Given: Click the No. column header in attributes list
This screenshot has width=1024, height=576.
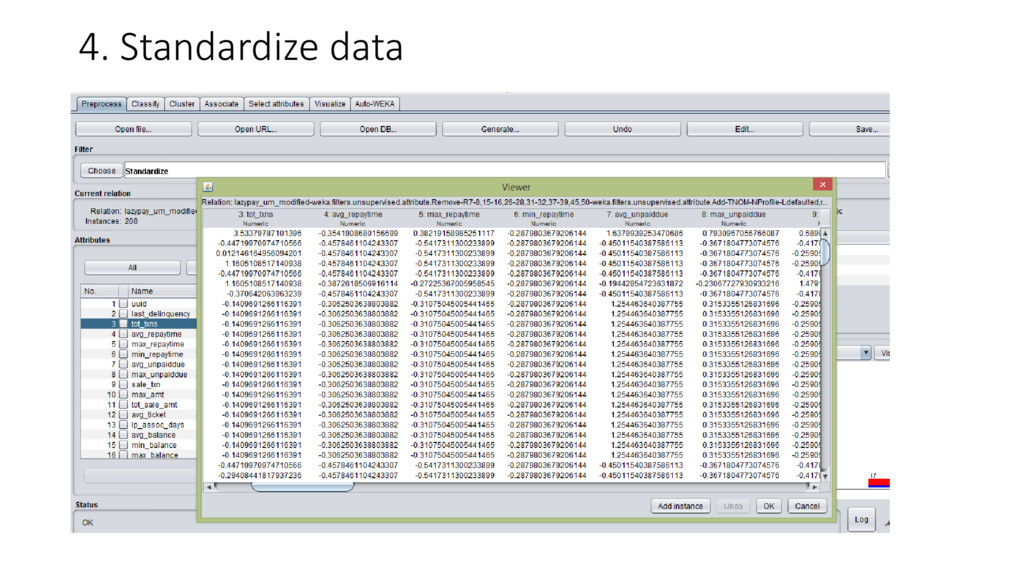Looking at the screenshot, I should pos(99,291).
